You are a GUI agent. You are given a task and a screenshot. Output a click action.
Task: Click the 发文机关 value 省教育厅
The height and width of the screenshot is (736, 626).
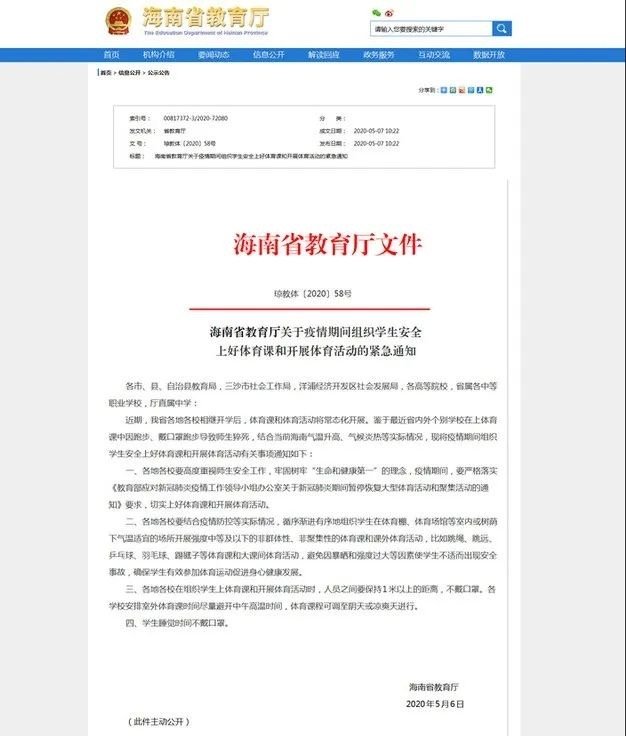point(175,131)
